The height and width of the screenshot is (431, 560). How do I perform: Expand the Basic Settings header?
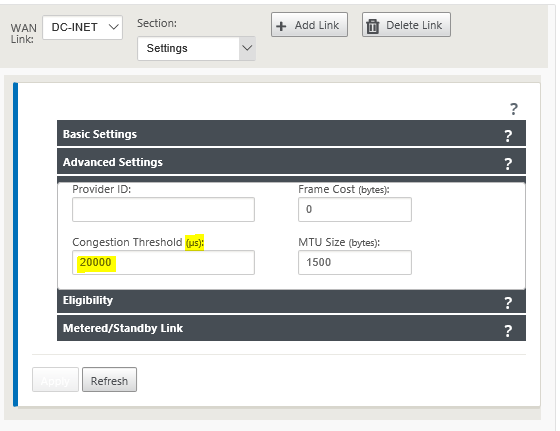pyautogui.click(x=291, y=133)
